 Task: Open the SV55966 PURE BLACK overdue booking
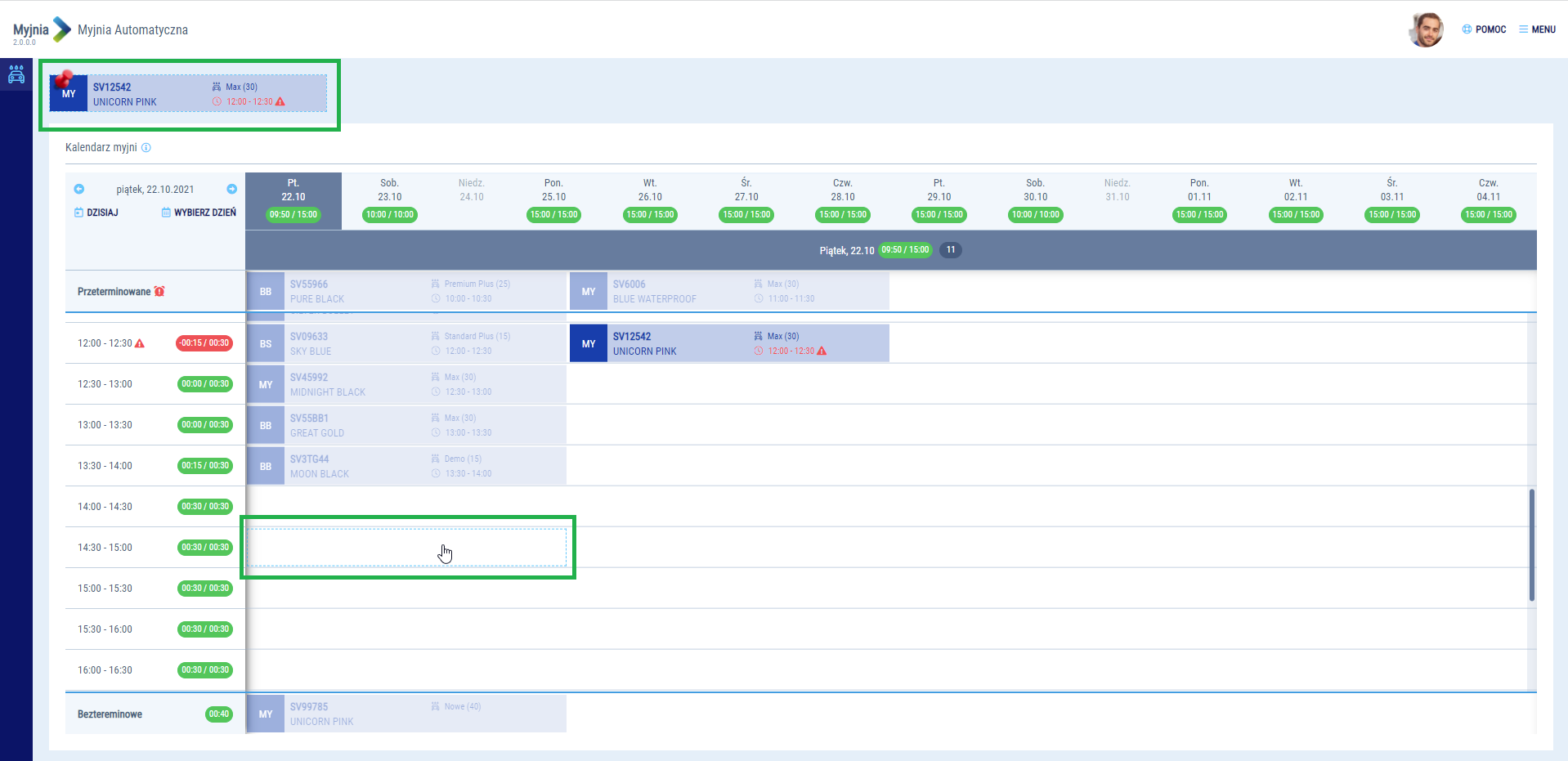pyautogui.click(x=406, y=291)
